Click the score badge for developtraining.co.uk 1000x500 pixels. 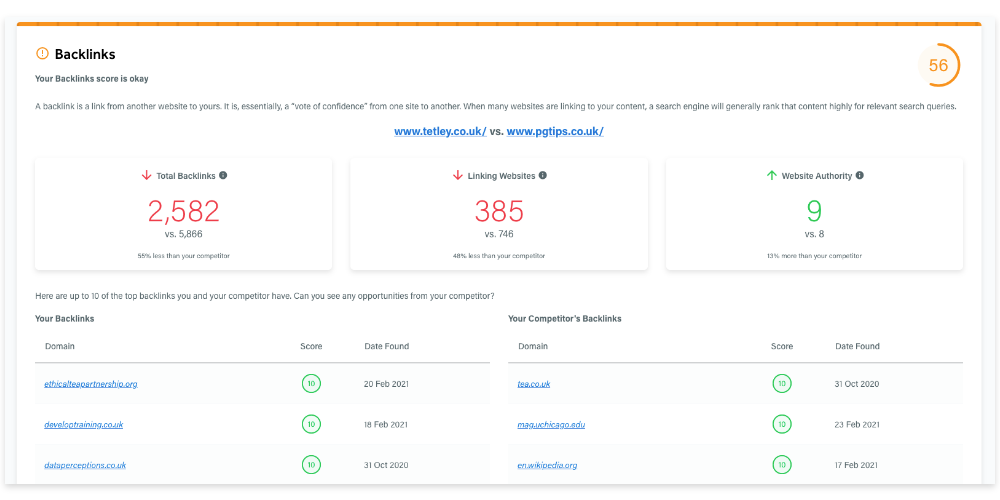tap(311, 424)
